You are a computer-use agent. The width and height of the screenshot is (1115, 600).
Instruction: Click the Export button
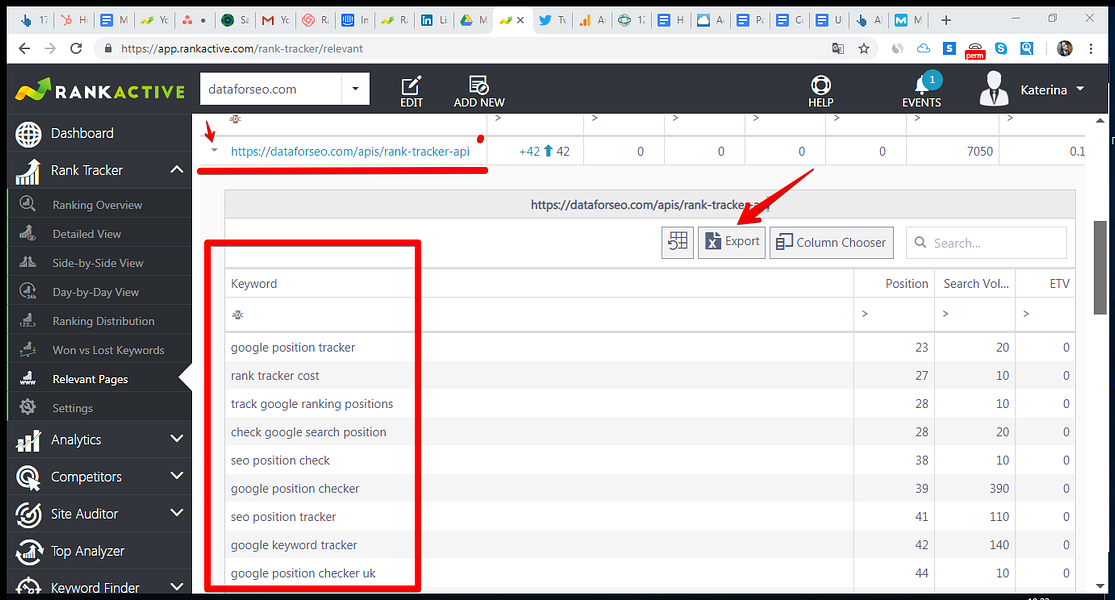click(732, 242)
